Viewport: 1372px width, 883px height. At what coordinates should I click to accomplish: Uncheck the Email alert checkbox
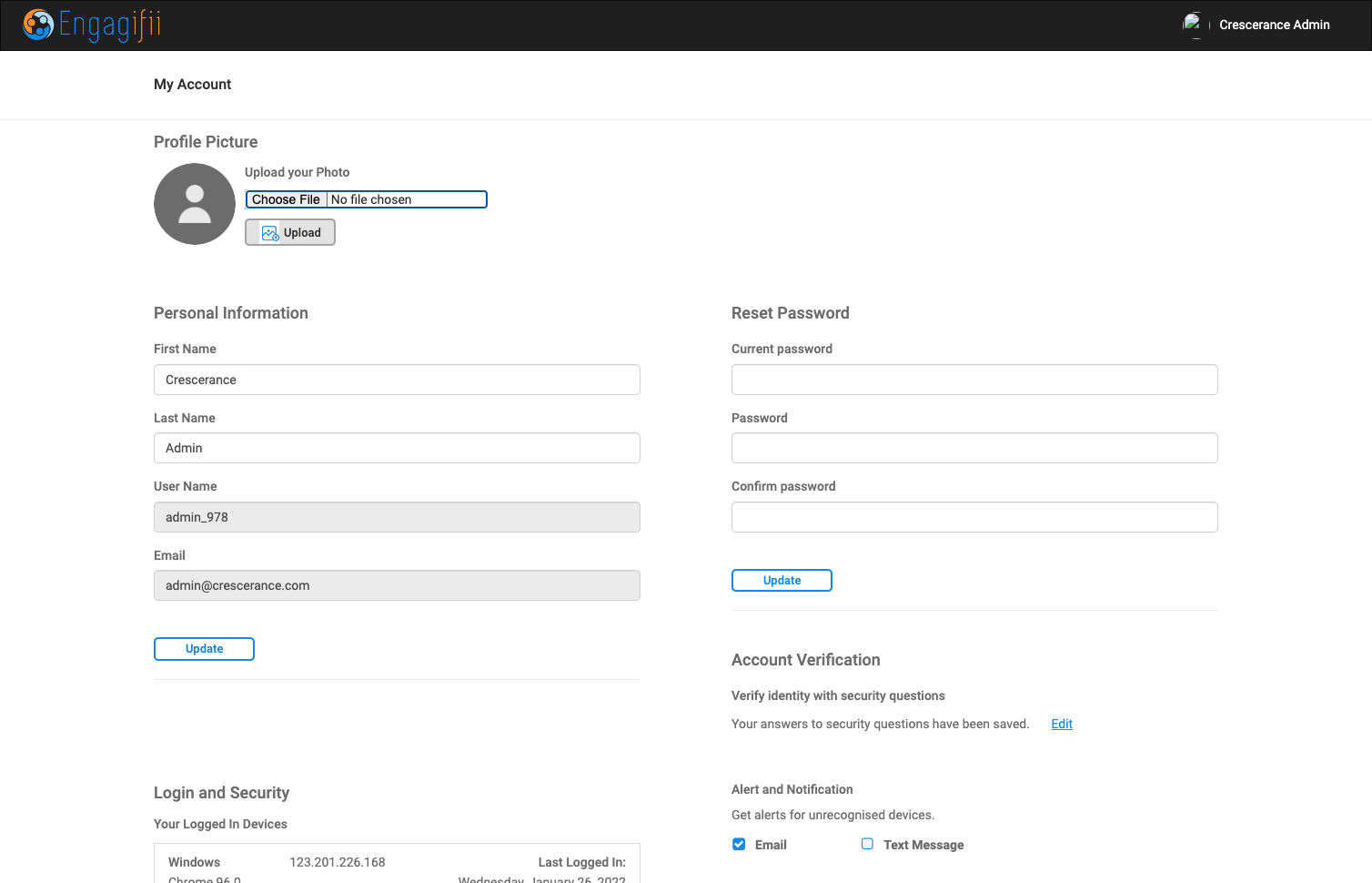coord(739,844)
